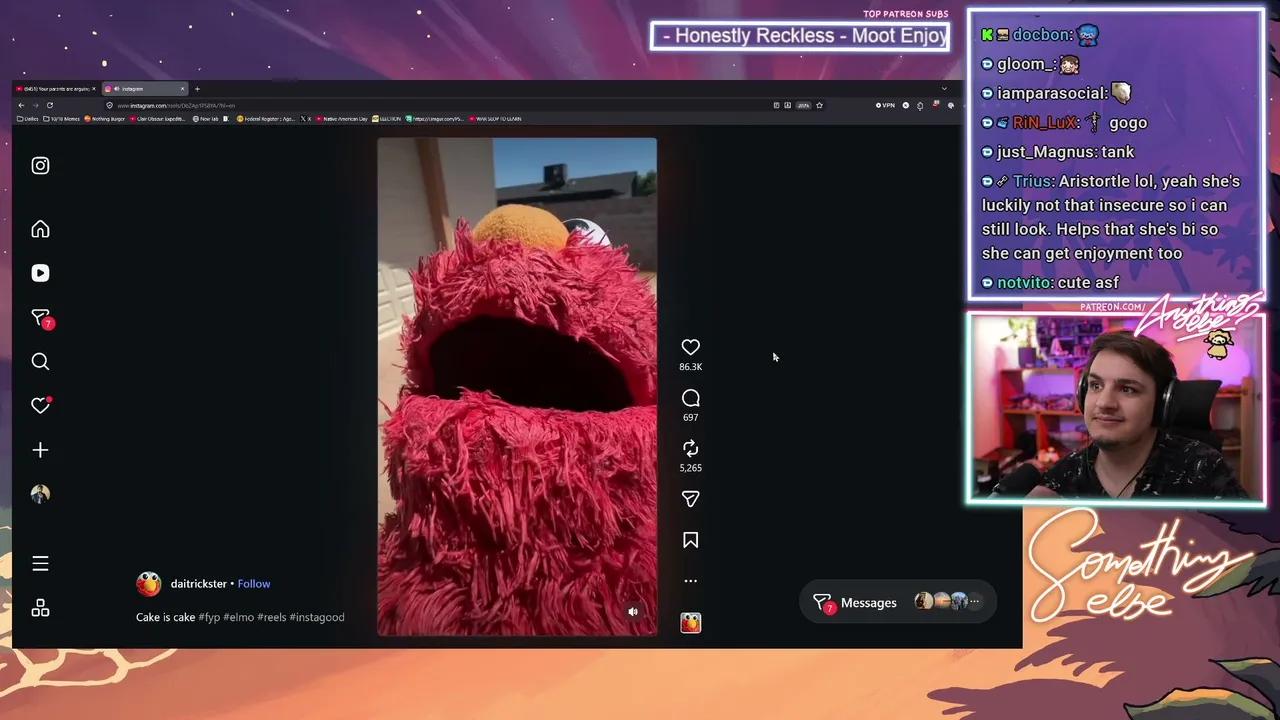
Task: Open the New Tab bookmark
Action: 205,119
